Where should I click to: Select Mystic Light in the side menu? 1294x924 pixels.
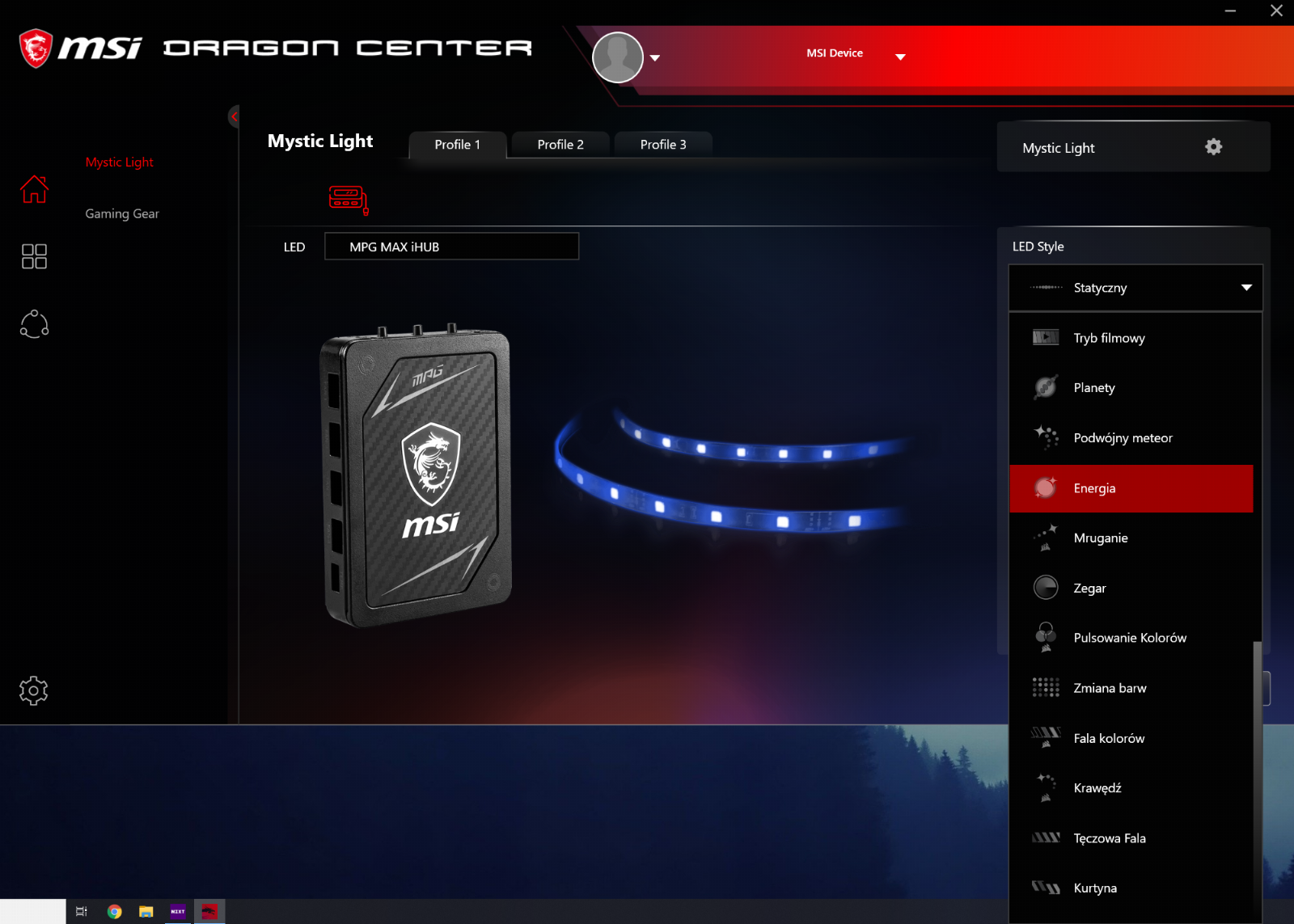120,162
